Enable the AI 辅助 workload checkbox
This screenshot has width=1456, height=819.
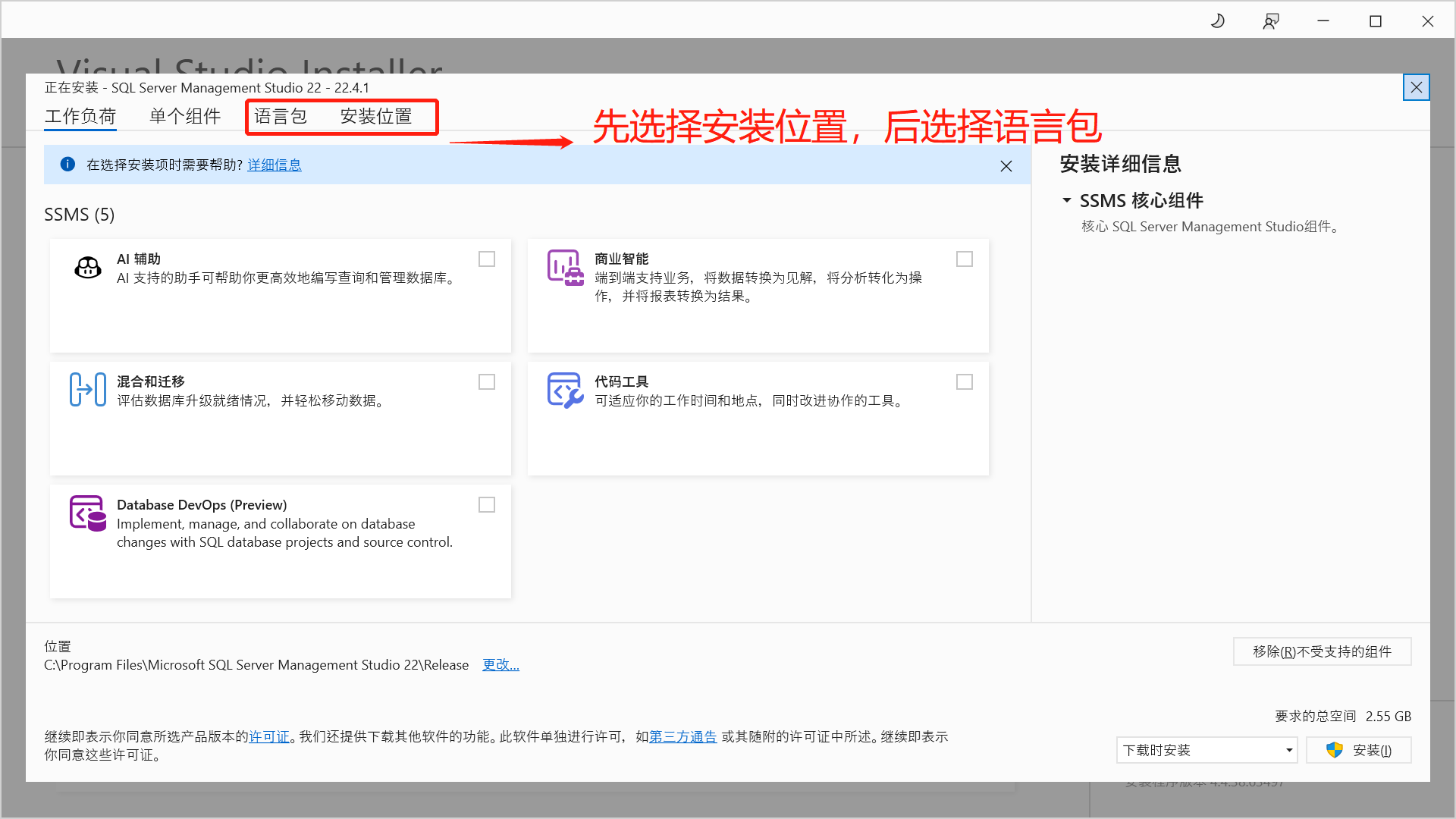487,259
